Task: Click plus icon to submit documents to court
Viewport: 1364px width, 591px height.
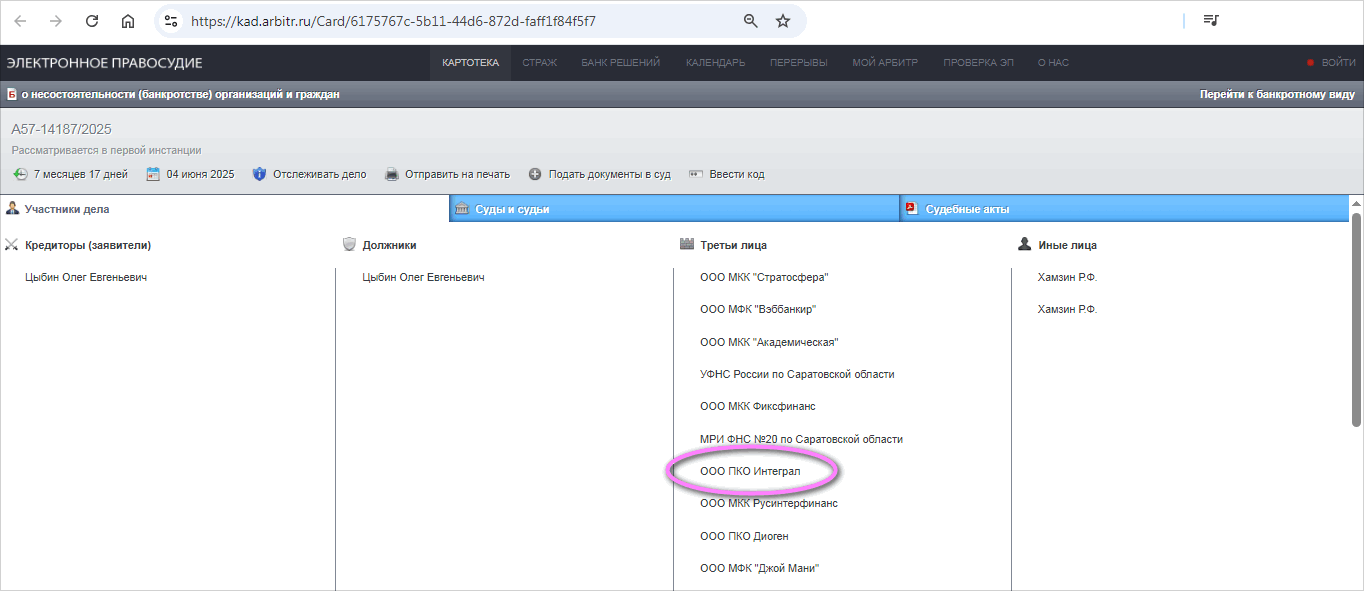Action: [535, 174]
